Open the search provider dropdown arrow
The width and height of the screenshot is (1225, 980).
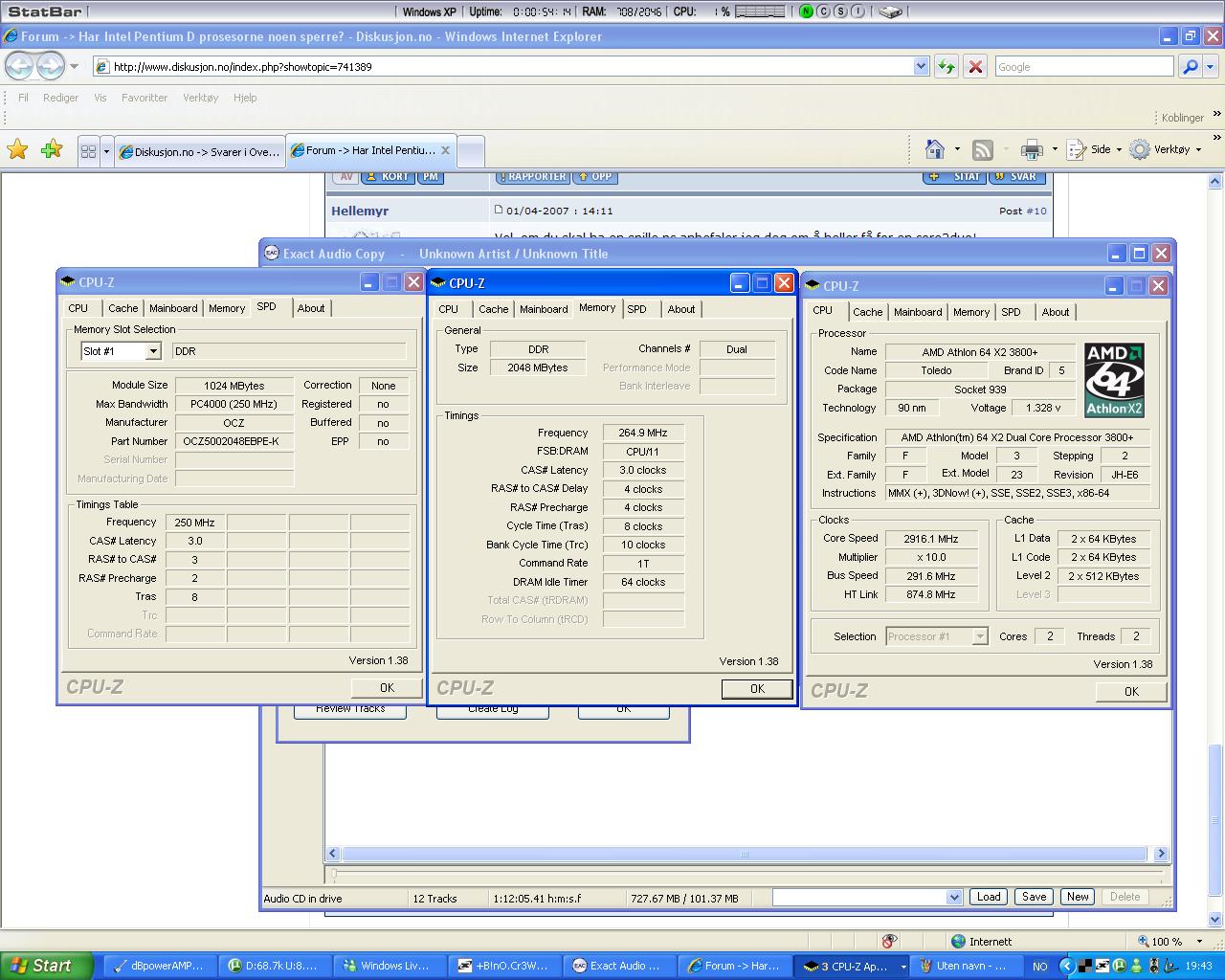click(1211, 66)
